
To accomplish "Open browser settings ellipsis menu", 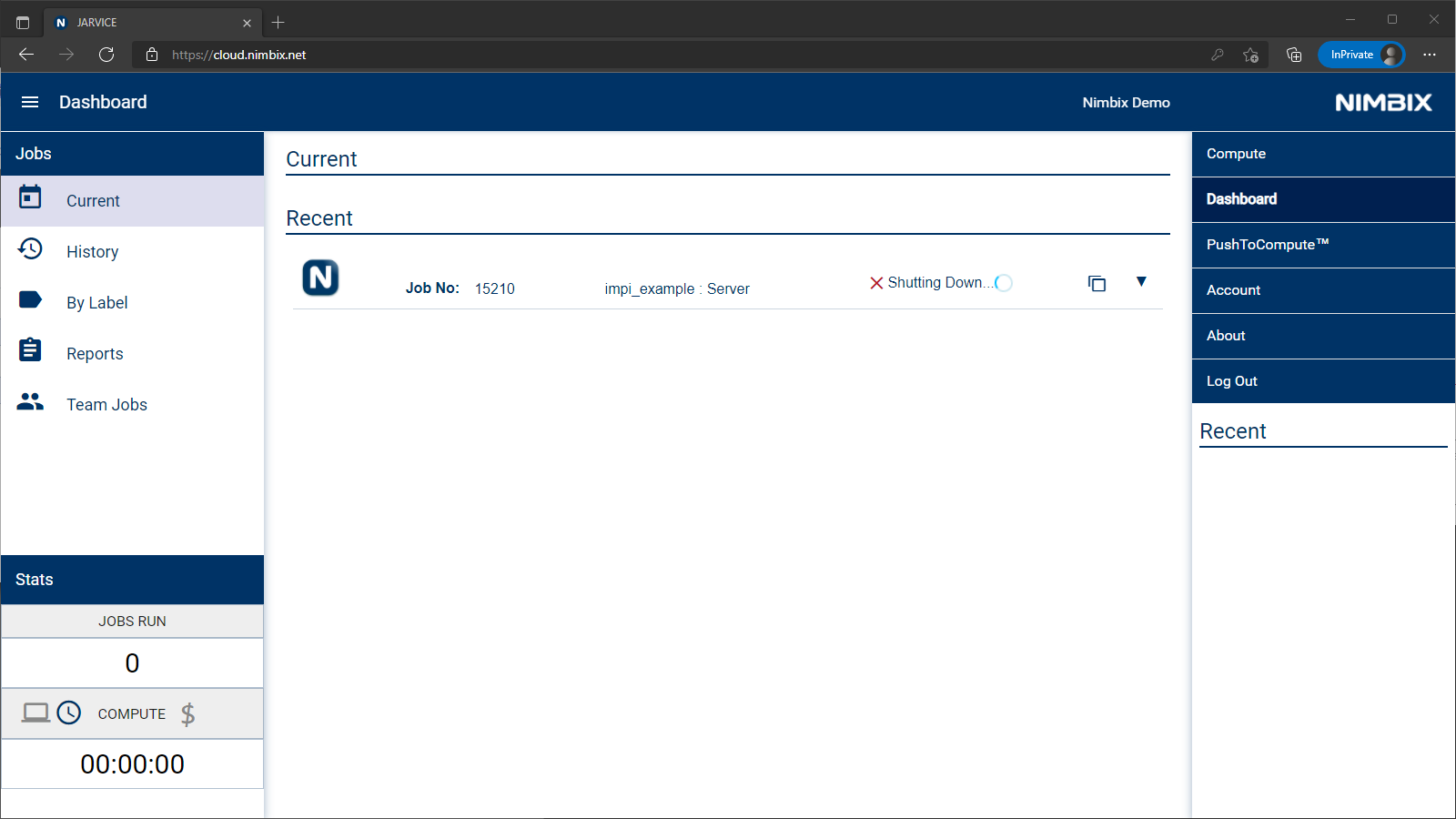I will [x=1430, y=55].
